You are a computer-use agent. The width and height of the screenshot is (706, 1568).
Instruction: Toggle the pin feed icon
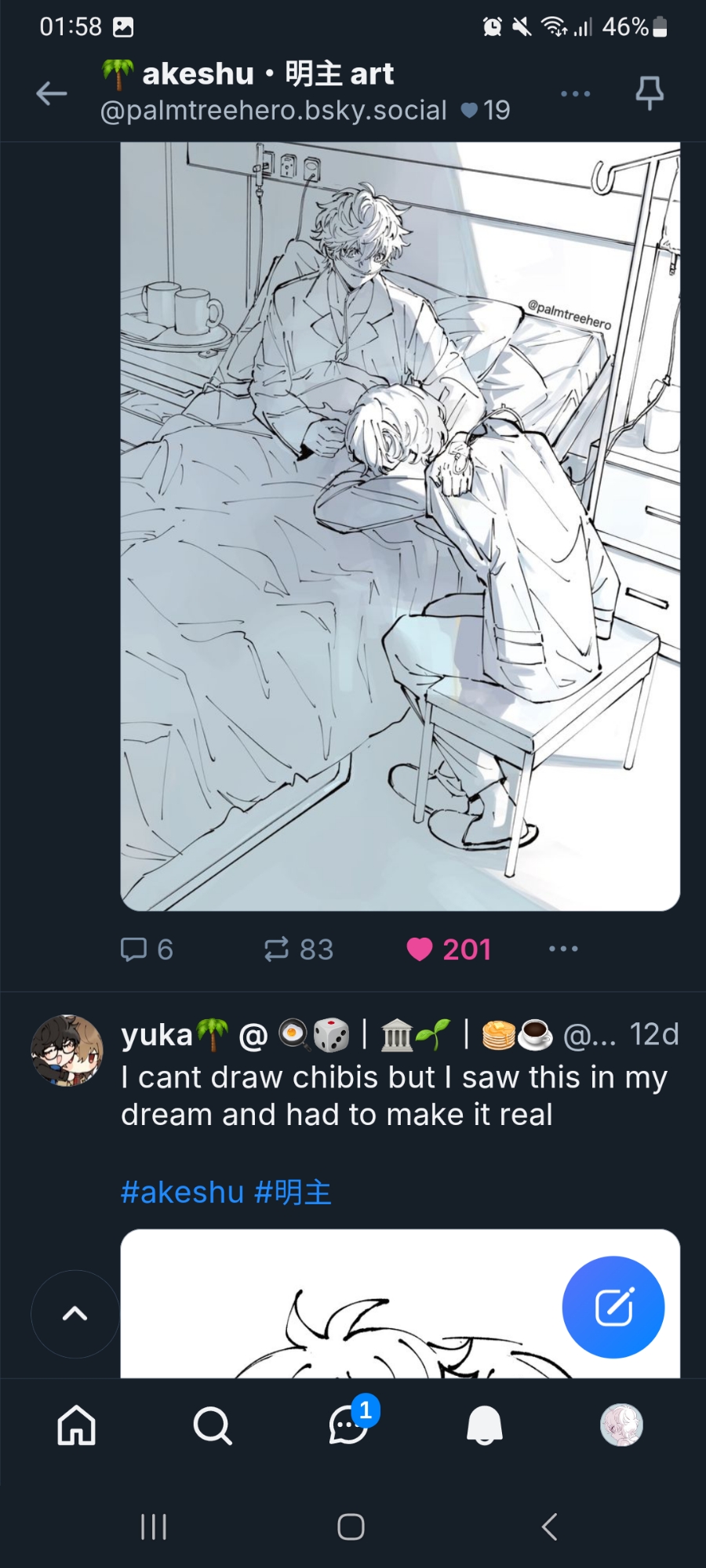point(649,93)
